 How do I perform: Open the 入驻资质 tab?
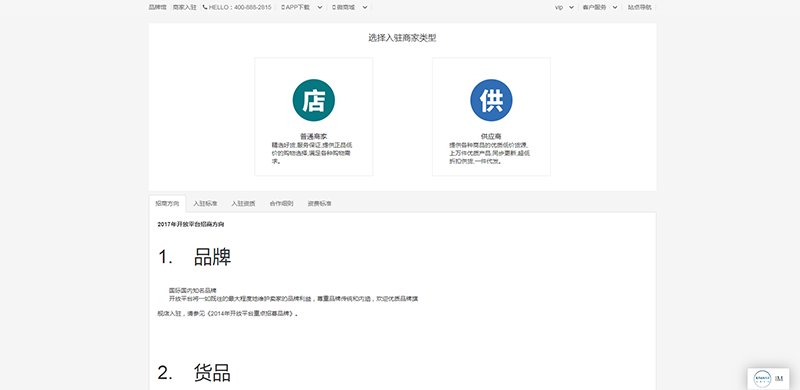coord(243,203)
